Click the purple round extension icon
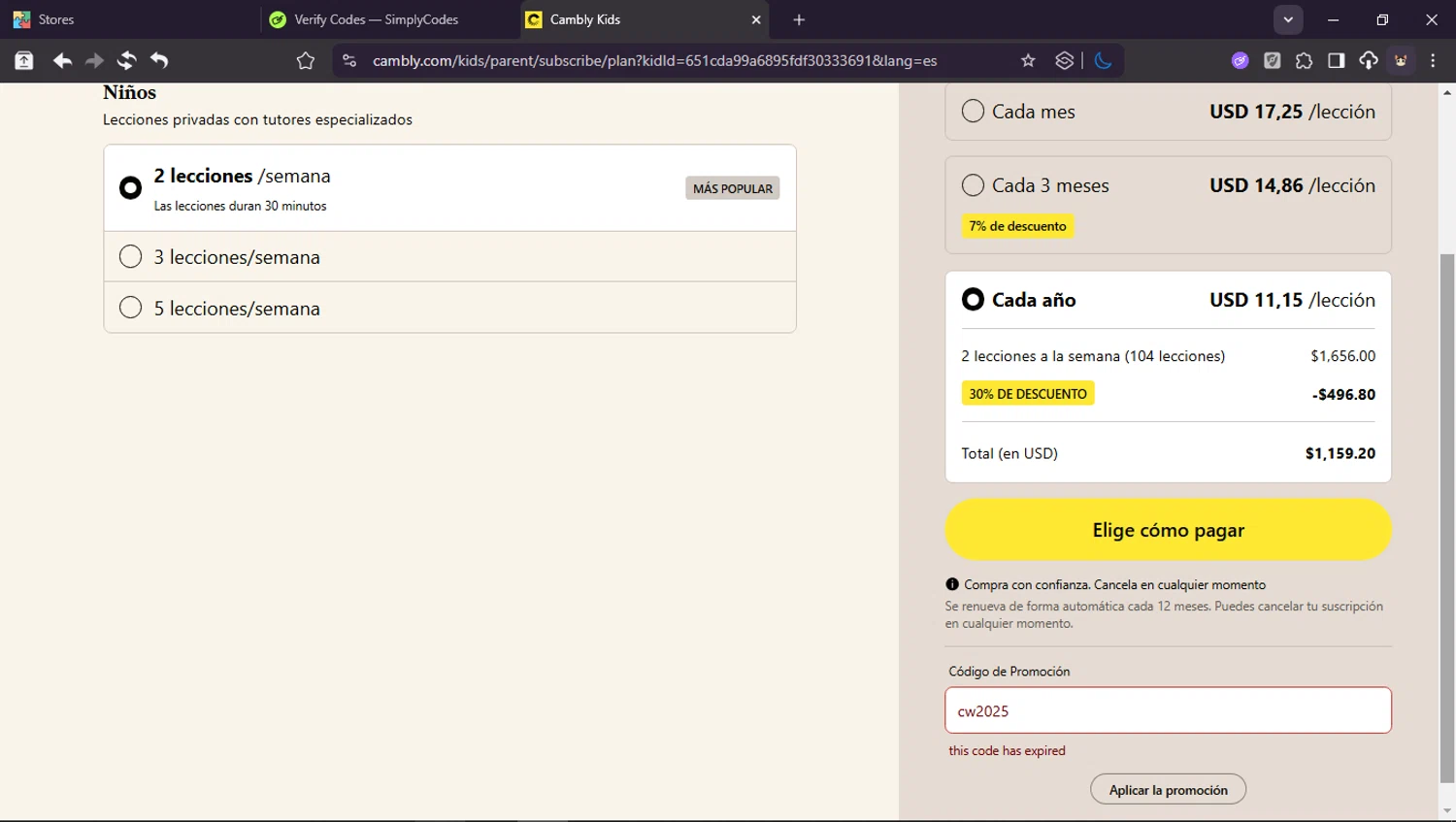Image resolution: width=1456 pixels, height=822 pixels. click(x=1241, y=60)
